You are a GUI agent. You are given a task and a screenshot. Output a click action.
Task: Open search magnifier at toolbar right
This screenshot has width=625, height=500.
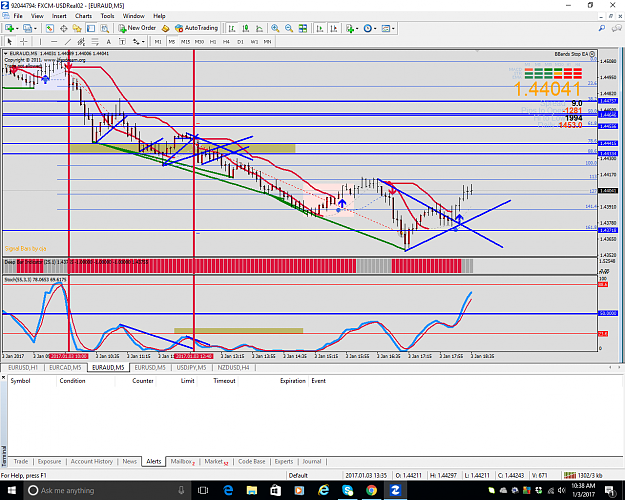602,28
